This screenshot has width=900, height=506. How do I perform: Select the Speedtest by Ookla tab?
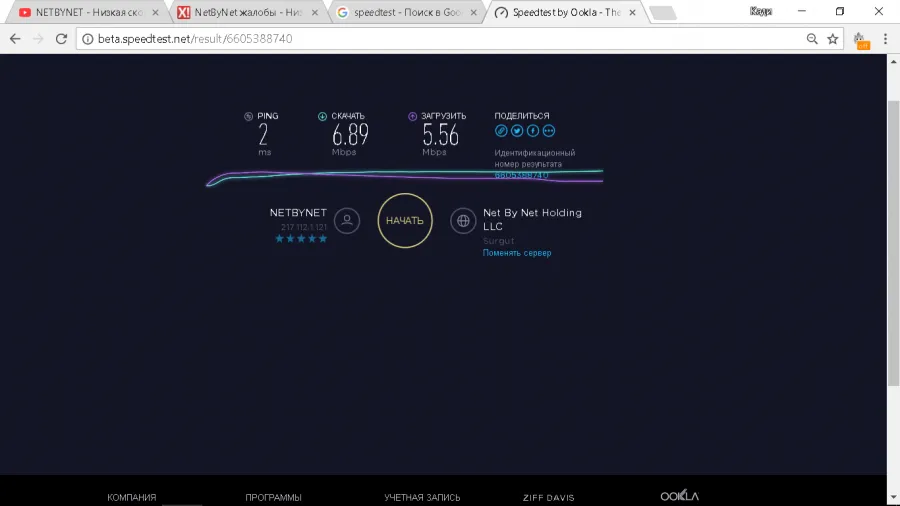[565, 12]
